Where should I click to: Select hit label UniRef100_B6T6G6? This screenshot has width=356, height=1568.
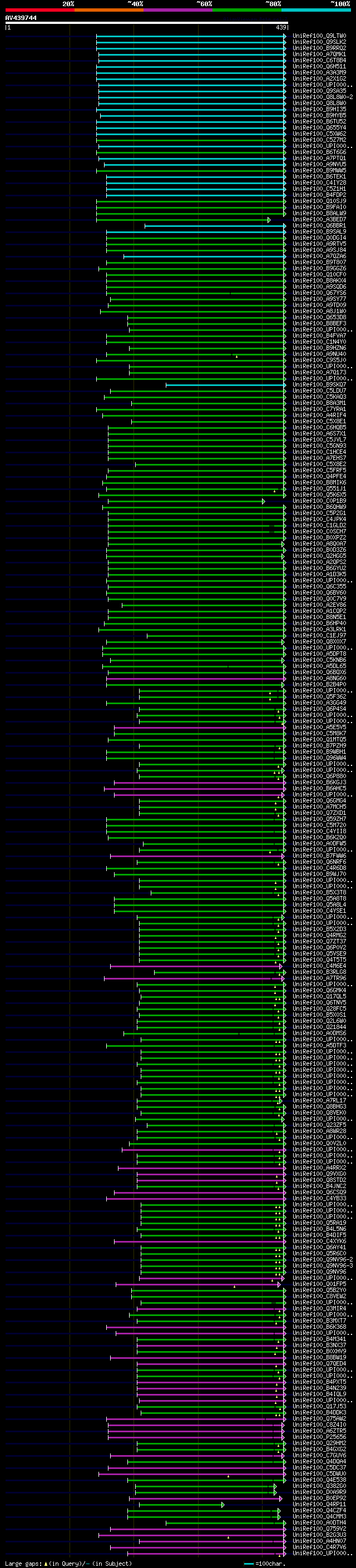[319, 152]
